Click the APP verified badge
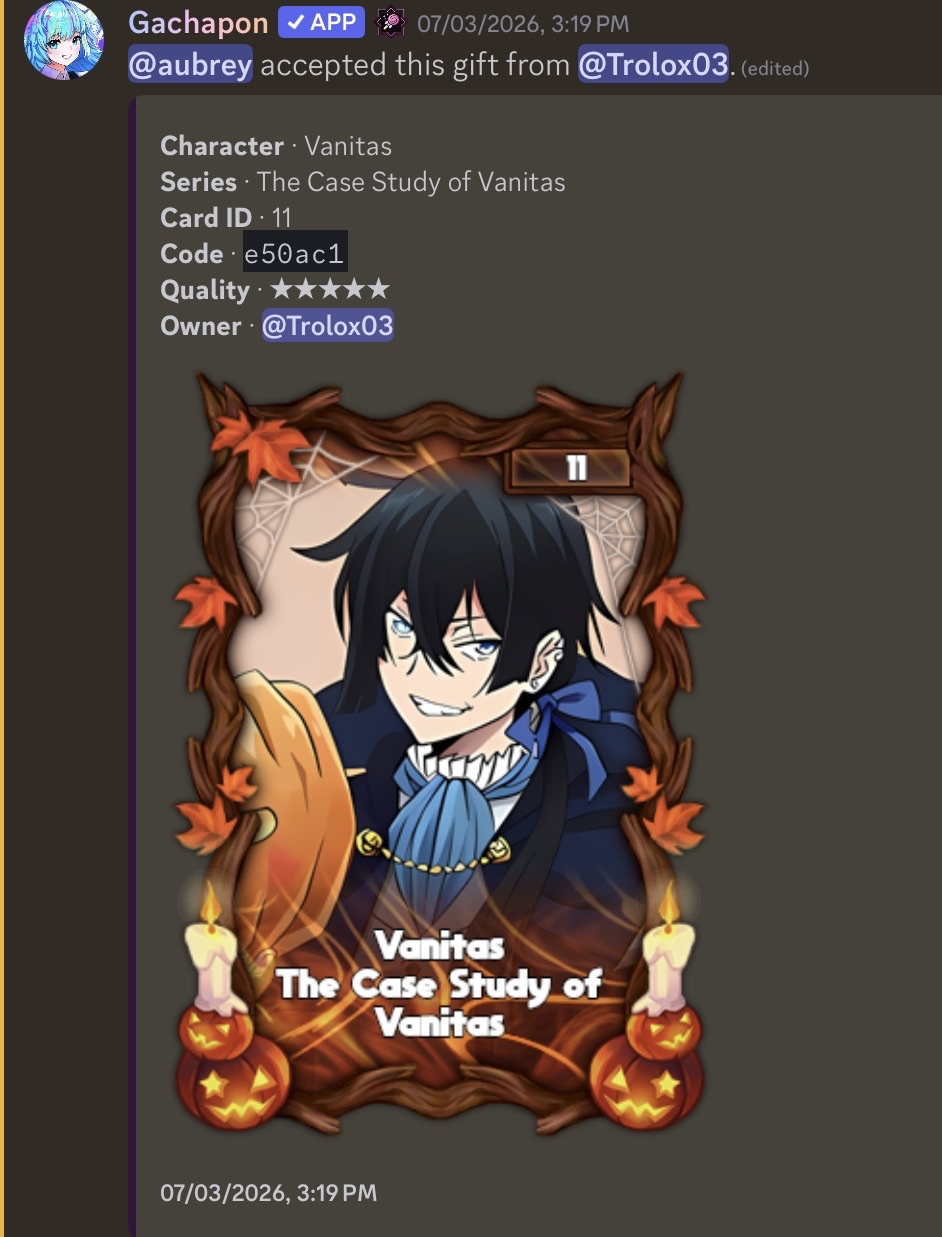The image size is (942, 1237). click(x=321, y=22)
